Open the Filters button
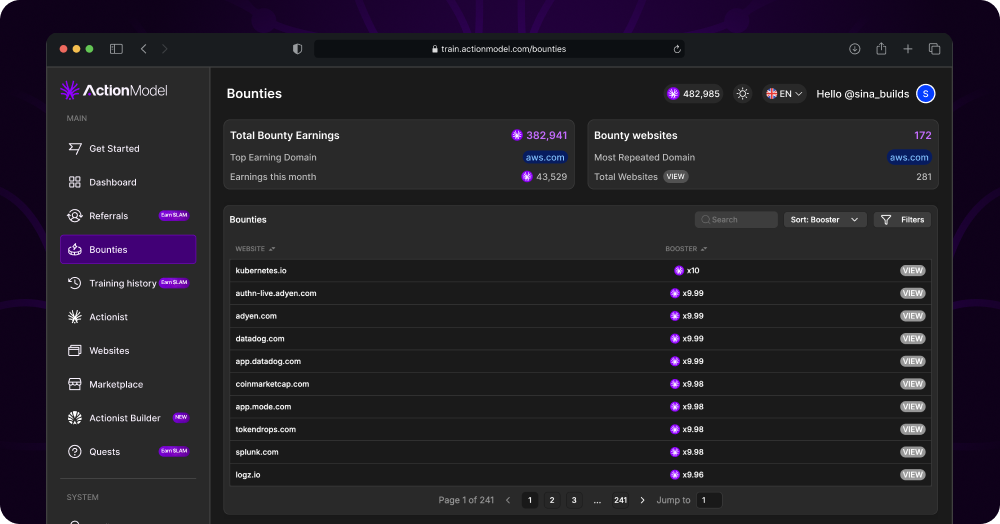The image size is (1000, 524). [902, 219]
